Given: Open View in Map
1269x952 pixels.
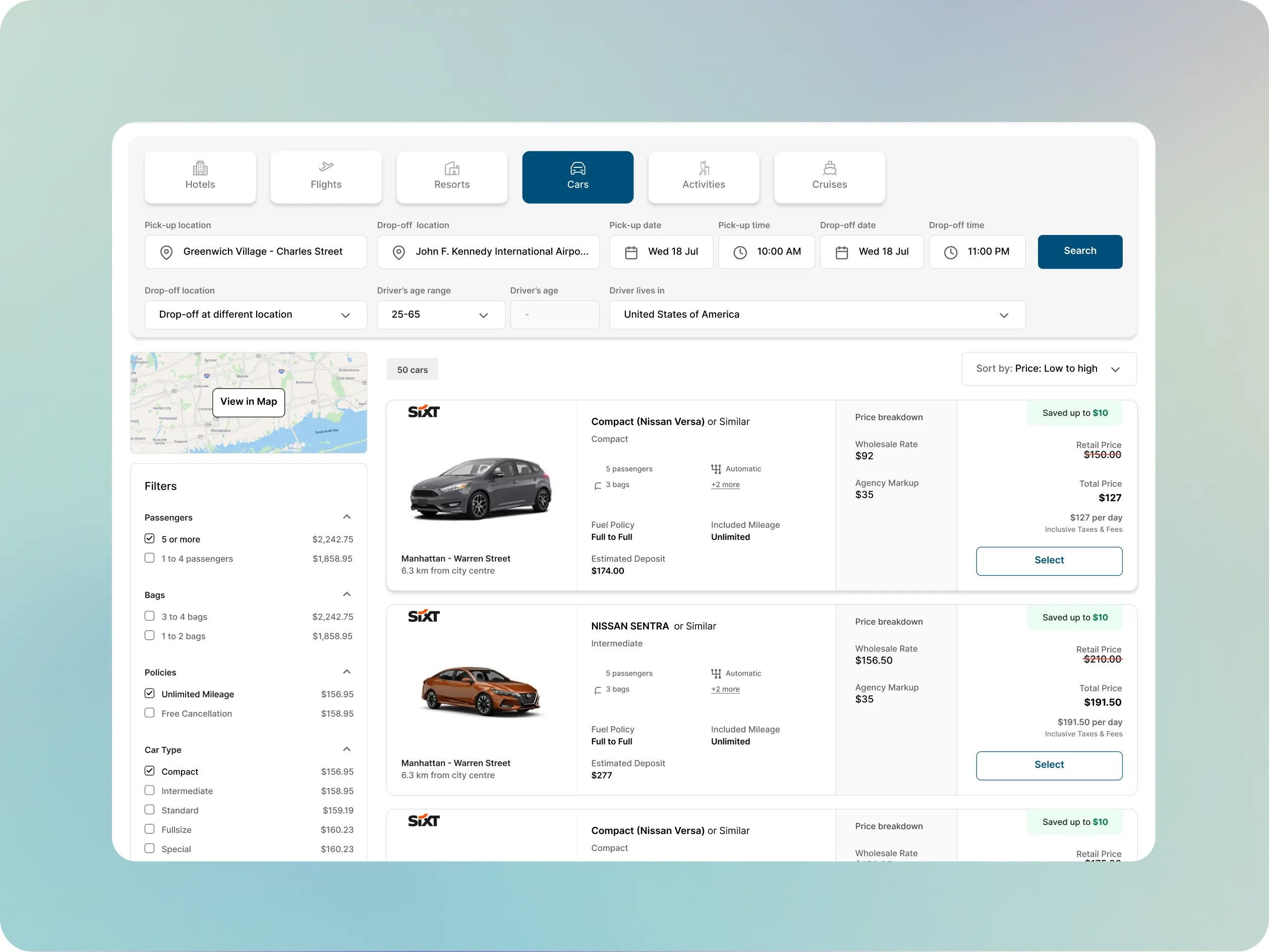Looking at the screenshot, I should click(249, 402).
